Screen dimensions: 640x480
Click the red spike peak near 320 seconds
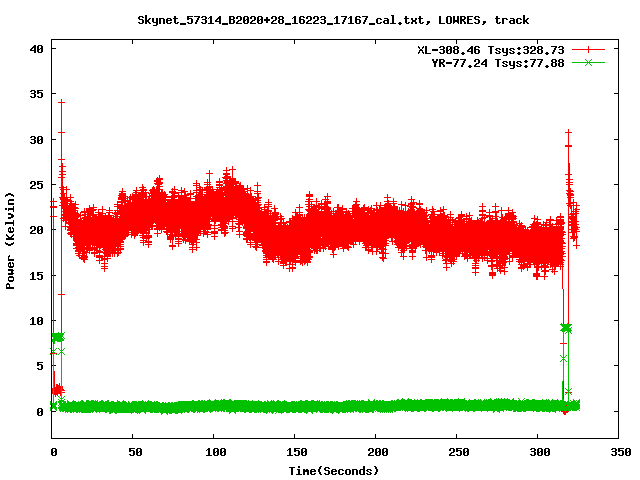click(x=568, y=132)
